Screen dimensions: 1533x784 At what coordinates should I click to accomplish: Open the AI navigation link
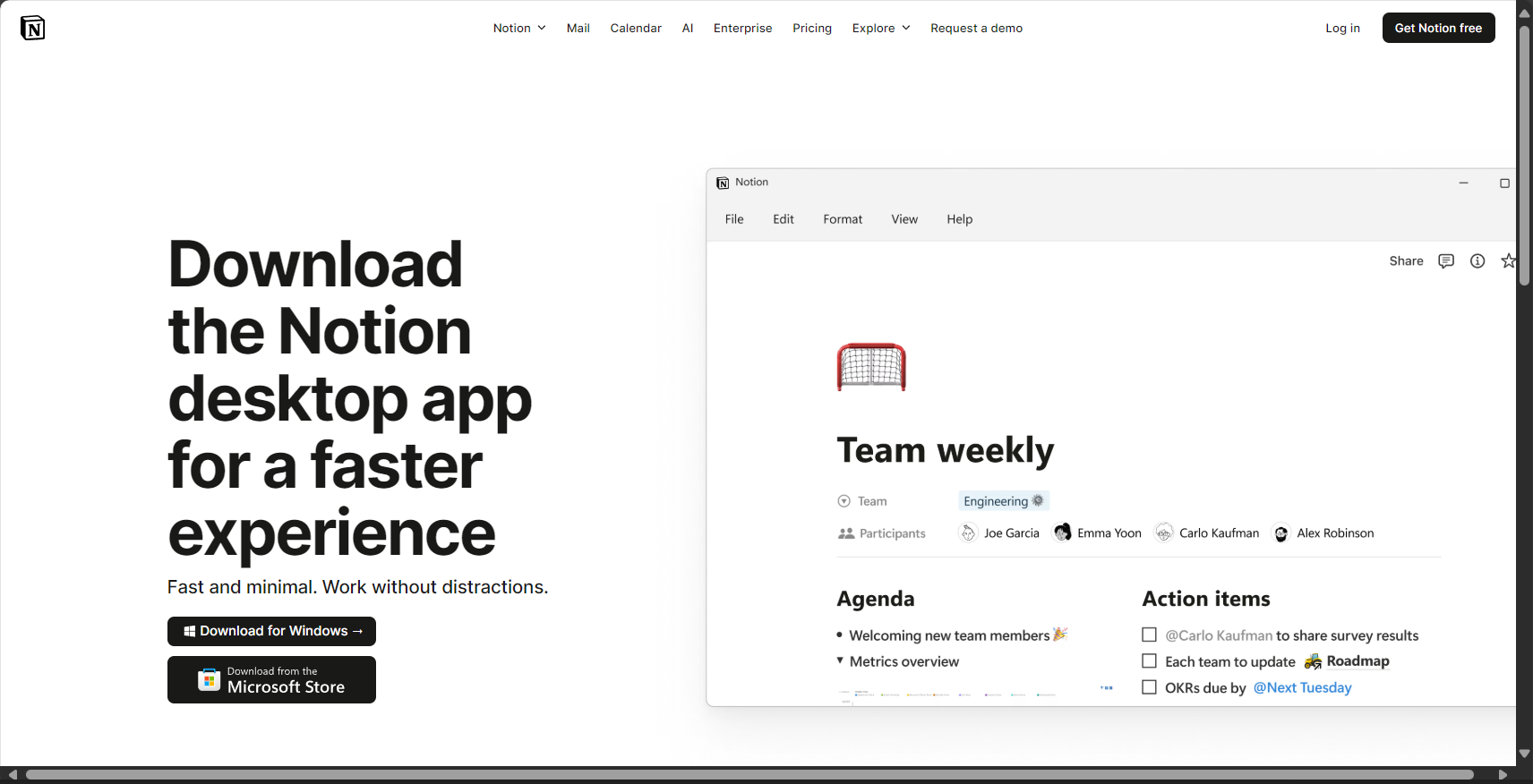(688, 28)
